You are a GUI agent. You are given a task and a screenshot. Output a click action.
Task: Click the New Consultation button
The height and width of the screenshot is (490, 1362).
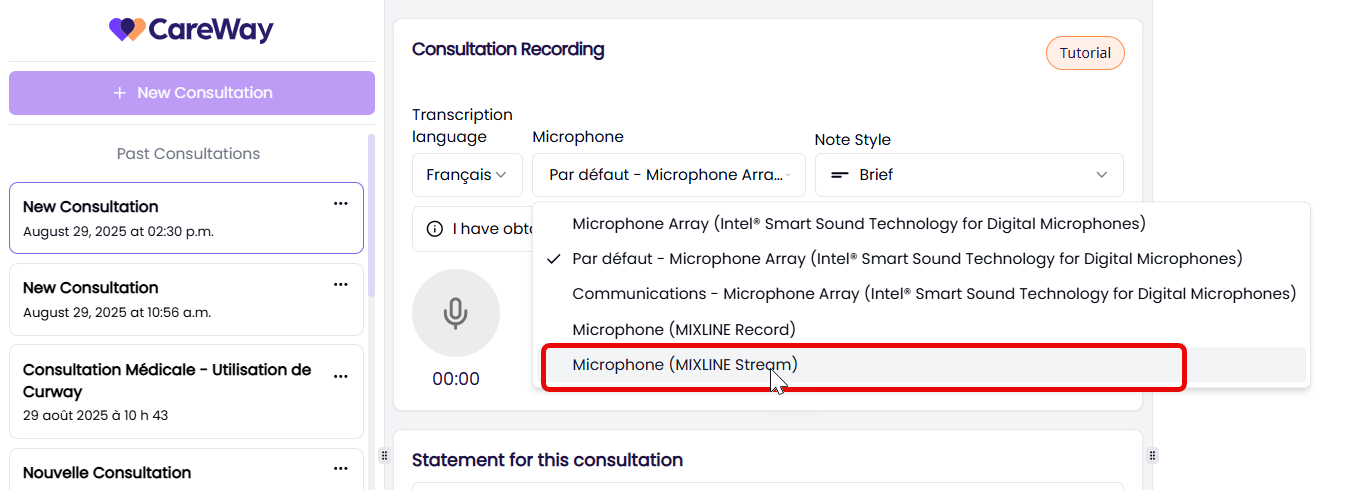click(192, 93)
